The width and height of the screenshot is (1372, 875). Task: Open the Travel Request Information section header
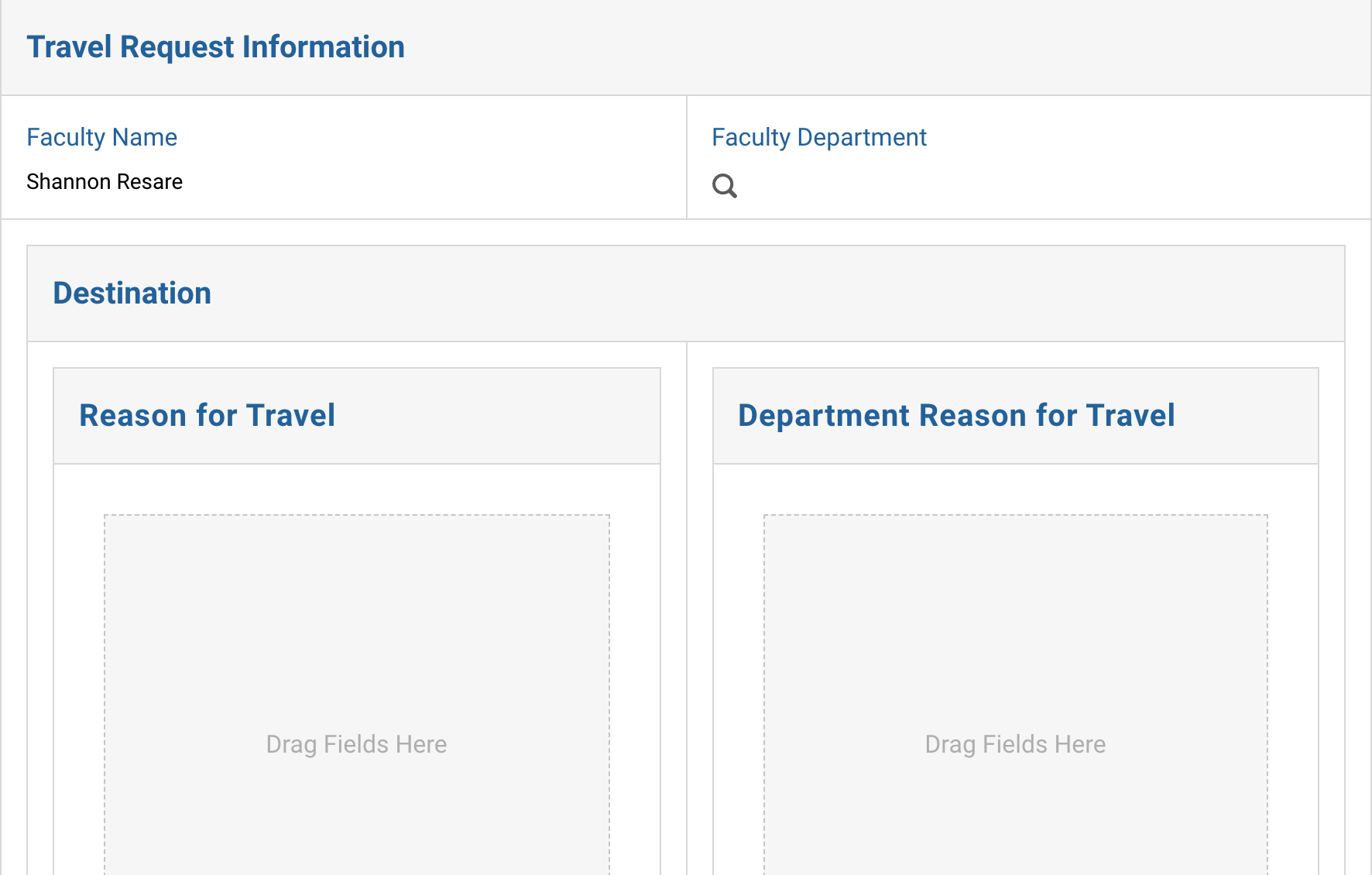click(x=216, y=46)
